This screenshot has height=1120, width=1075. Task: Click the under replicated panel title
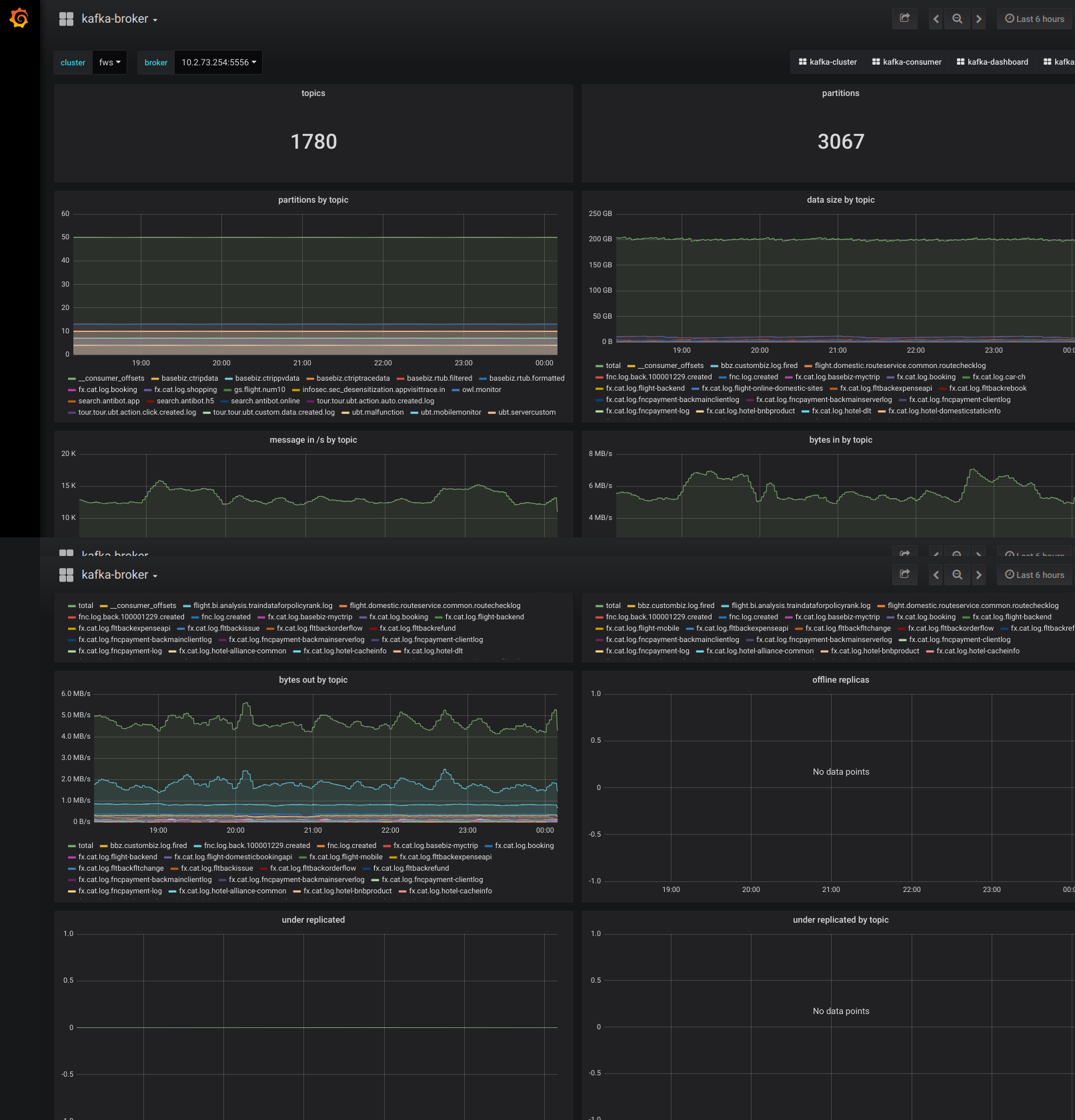(x=313, y=920)
